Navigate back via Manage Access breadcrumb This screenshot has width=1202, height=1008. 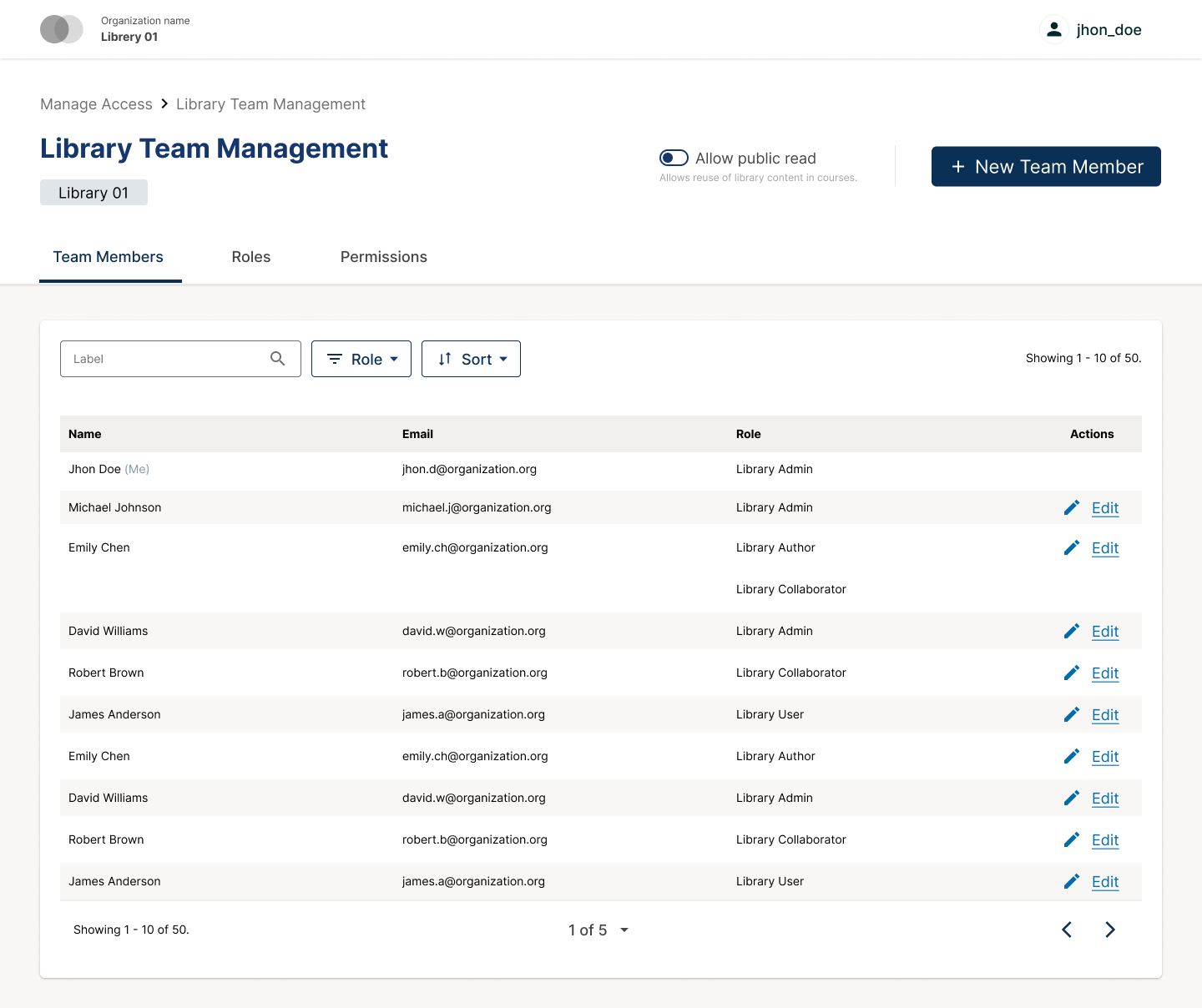pos(96,103)
